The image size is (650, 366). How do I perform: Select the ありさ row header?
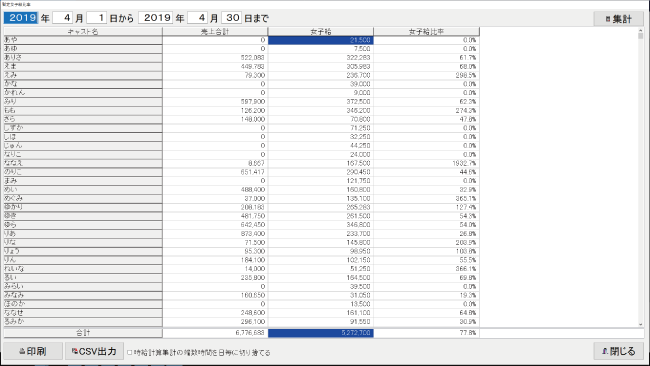[83, 58]
